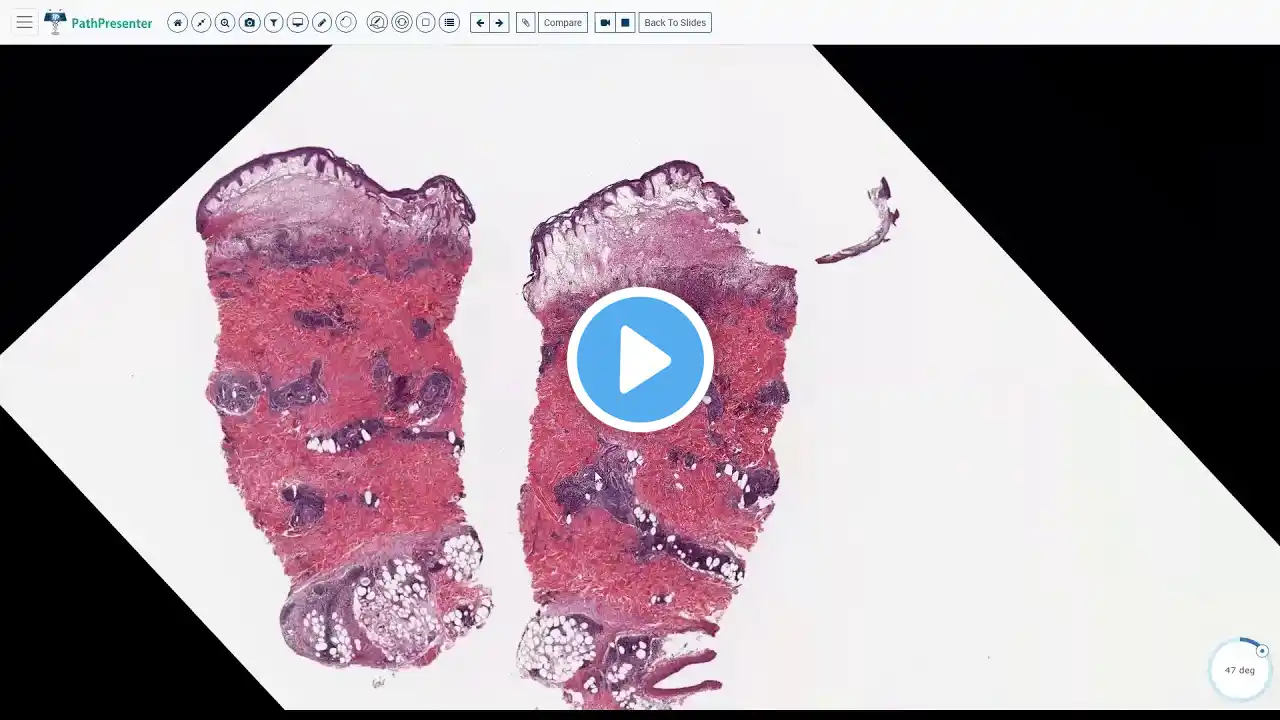Image resolution: width=1280 pixels, height=720 pixels.
Task: Click the Home view icon
Action: [178, 22]
